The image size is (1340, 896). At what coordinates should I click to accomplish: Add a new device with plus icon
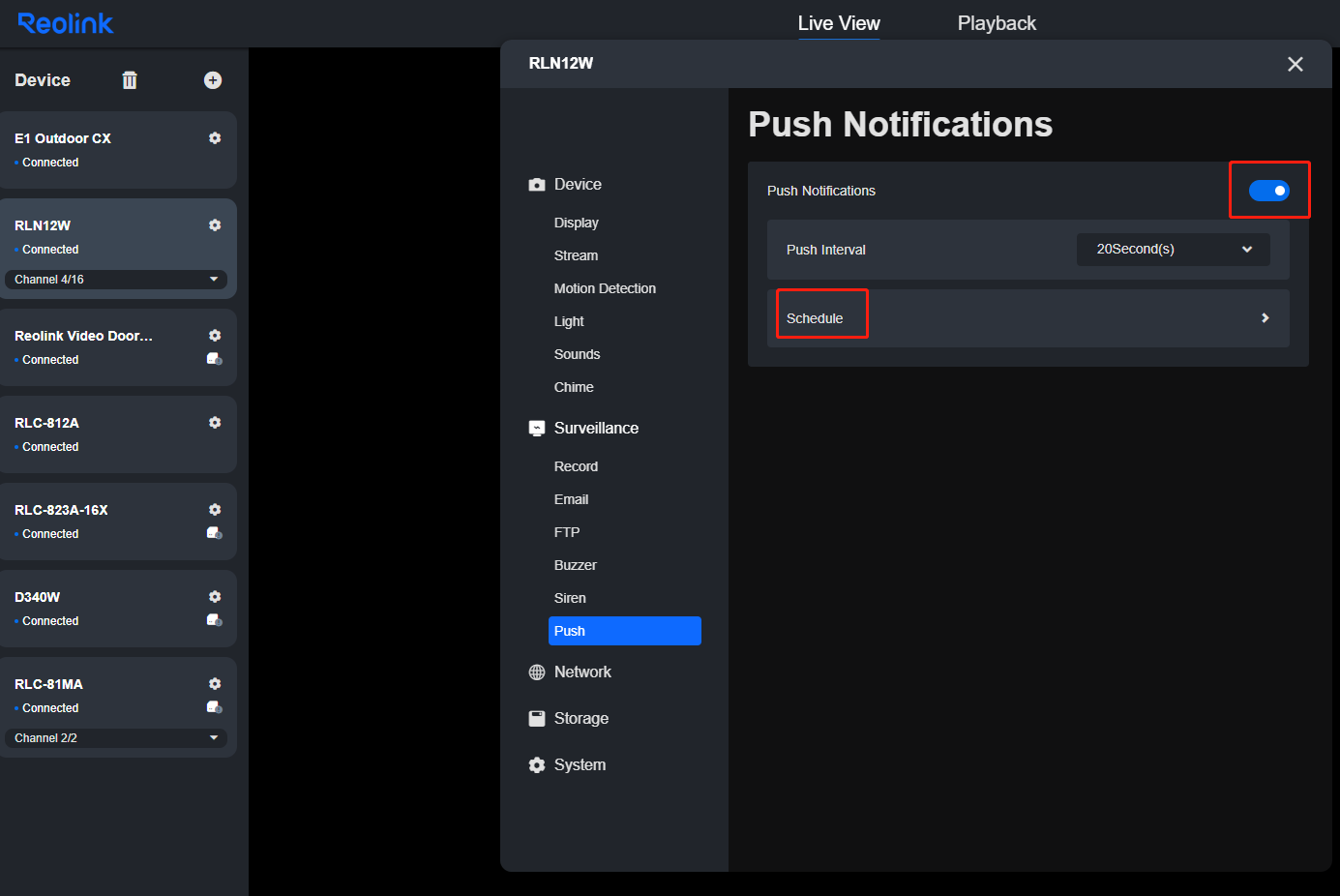(213, 80)
